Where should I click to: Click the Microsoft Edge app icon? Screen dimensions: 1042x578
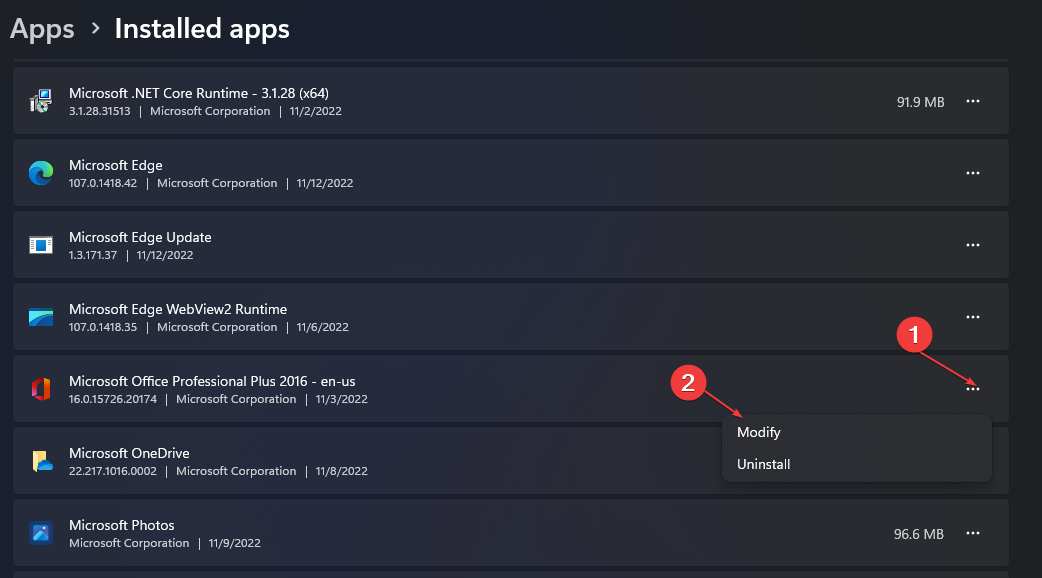41,173
